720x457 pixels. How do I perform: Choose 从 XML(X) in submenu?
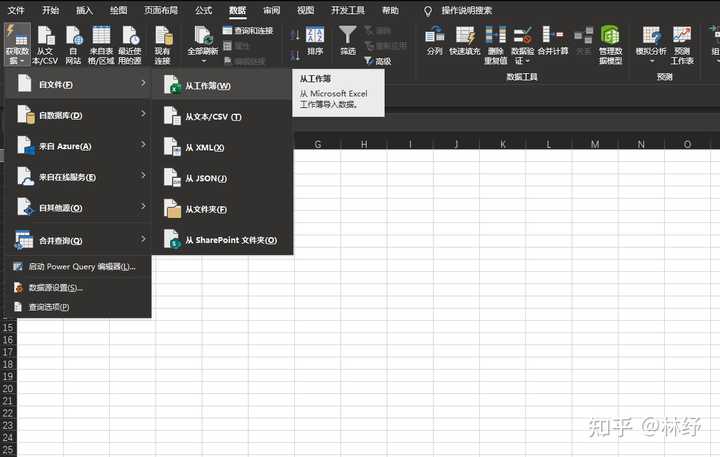222,147
